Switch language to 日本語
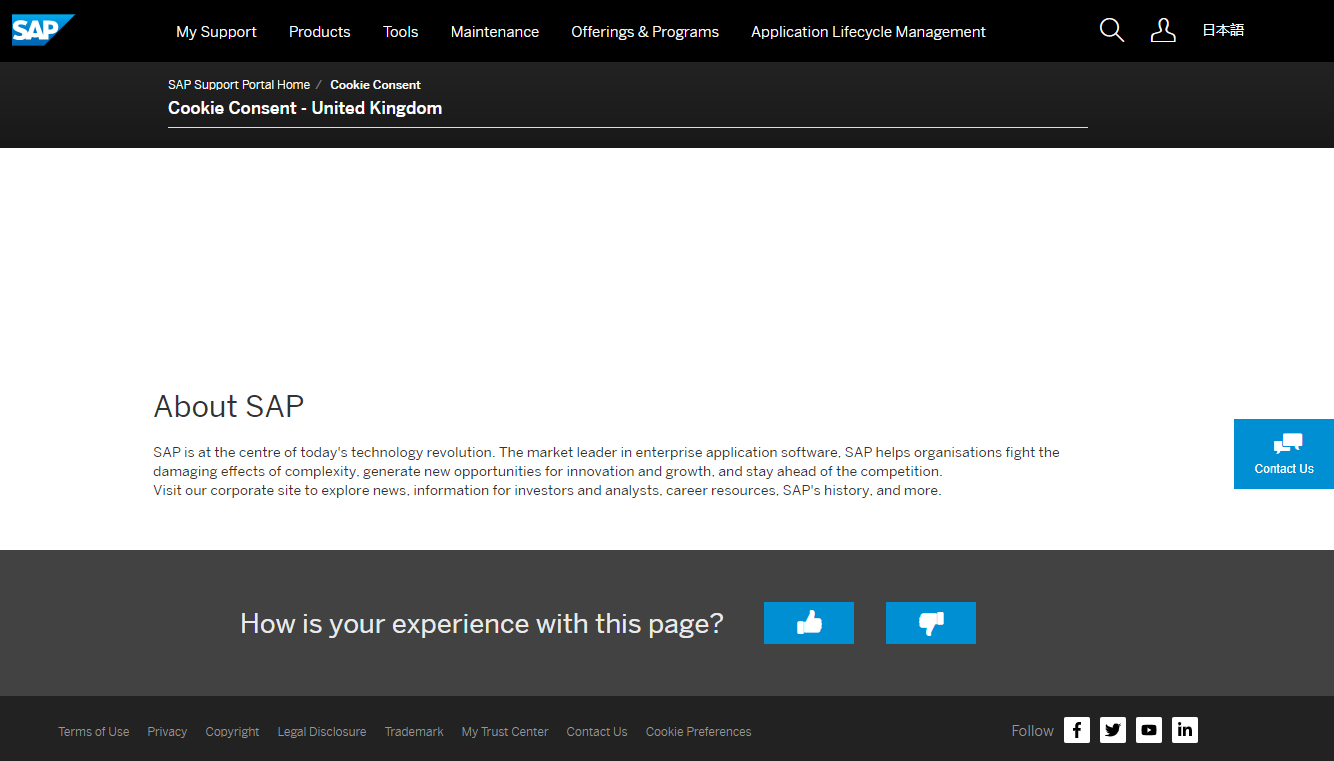 pos(1223,30)
